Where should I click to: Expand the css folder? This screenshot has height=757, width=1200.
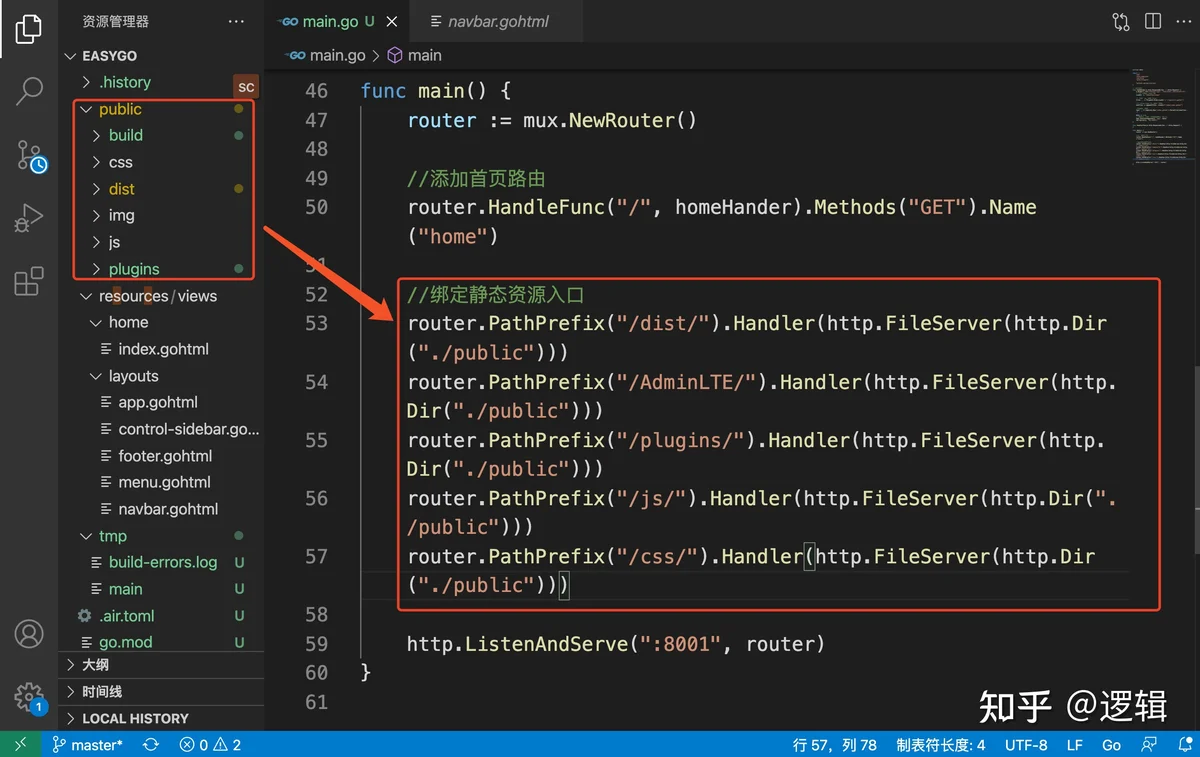click(x=160, y=162)
